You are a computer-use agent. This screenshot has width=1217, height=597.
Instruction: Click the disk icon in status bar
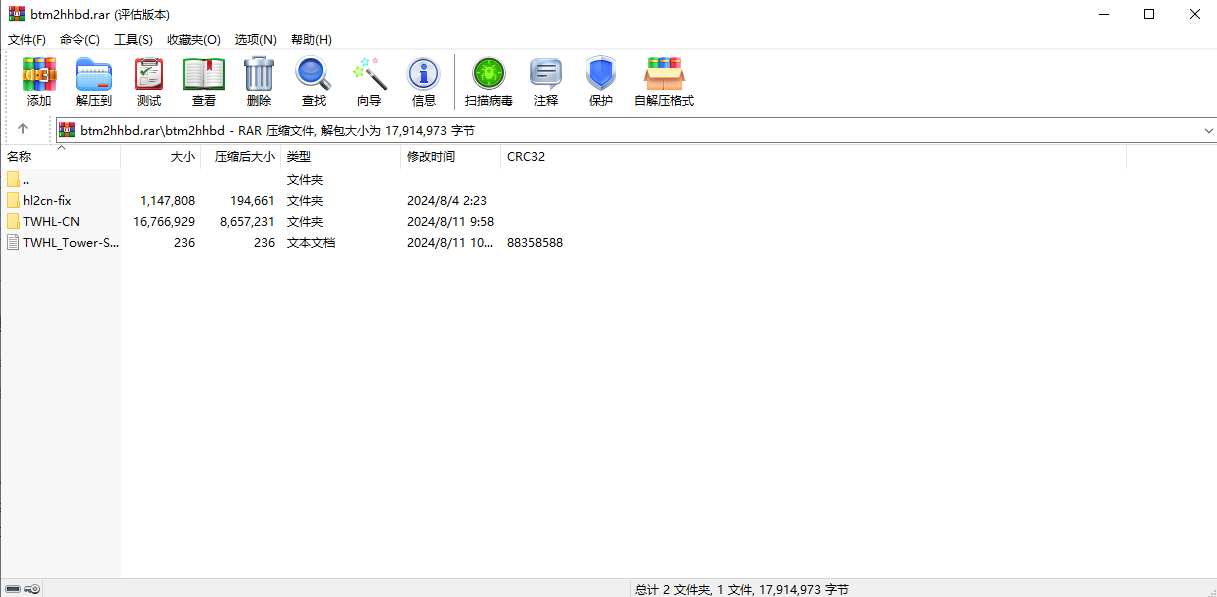tap(13, 589)
